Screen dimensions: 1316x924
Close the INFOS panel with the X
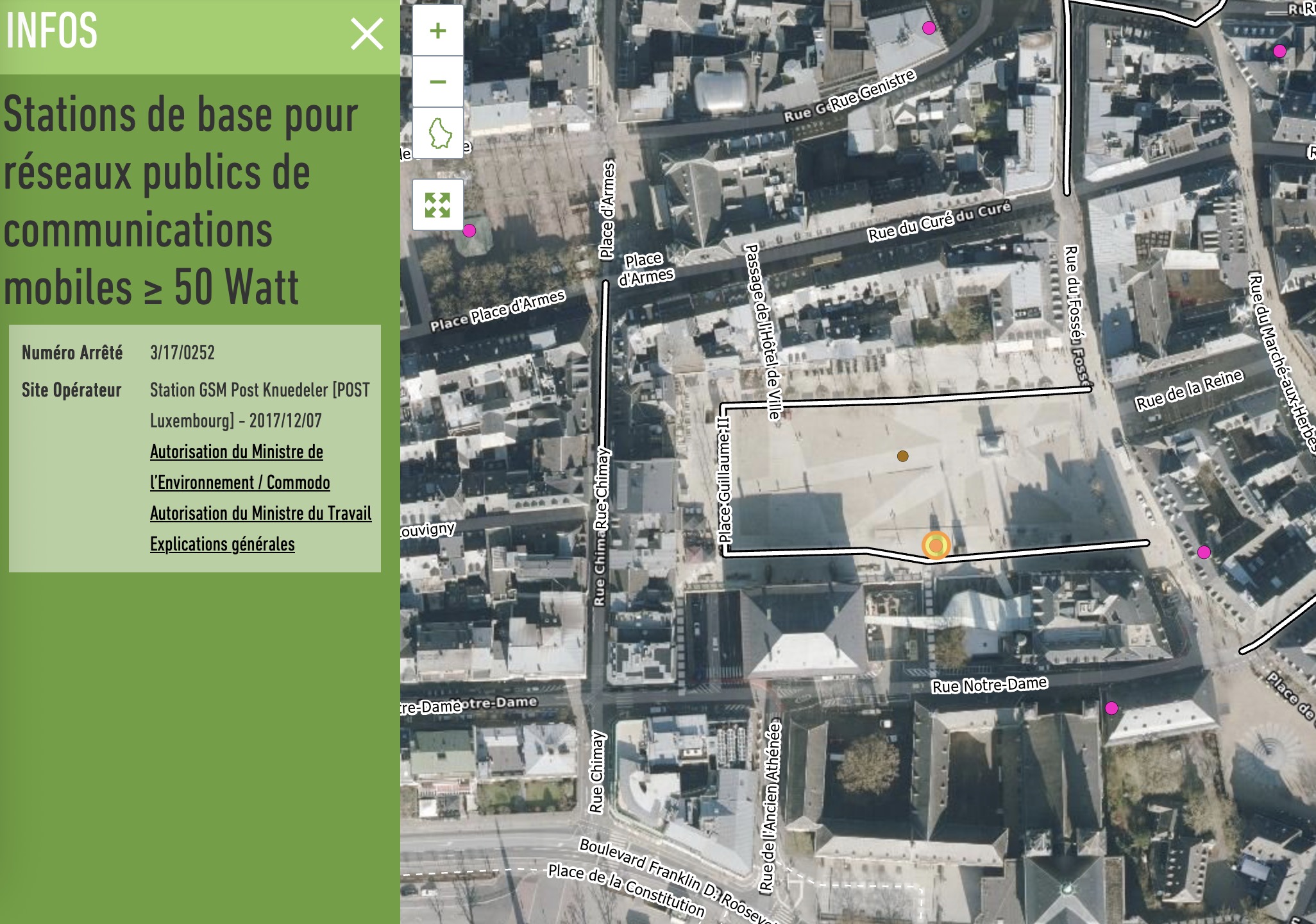[x=367, y=34]
